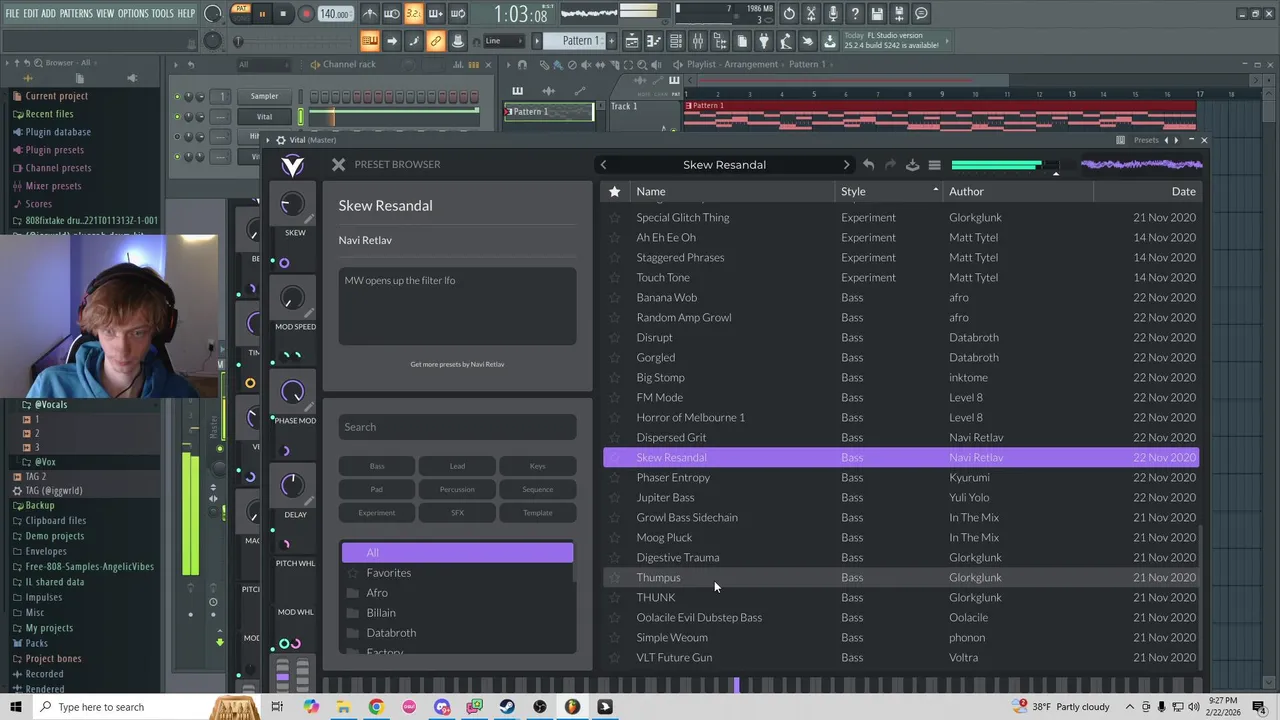Filter presets by Percussion style
The image size is (1280, 720).
point(457,489)
